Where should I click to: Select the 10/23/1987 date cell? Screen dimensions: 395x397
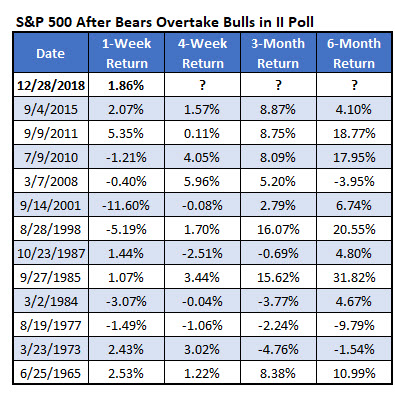51,253
